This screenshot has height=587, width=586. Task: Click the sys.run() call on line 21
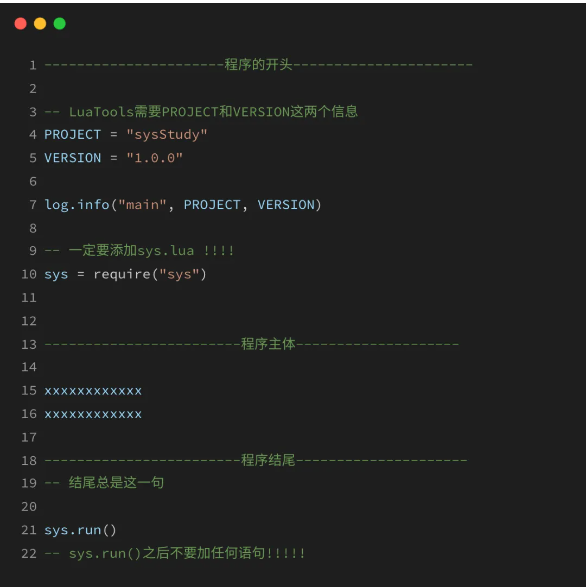[x=80, y=530]
